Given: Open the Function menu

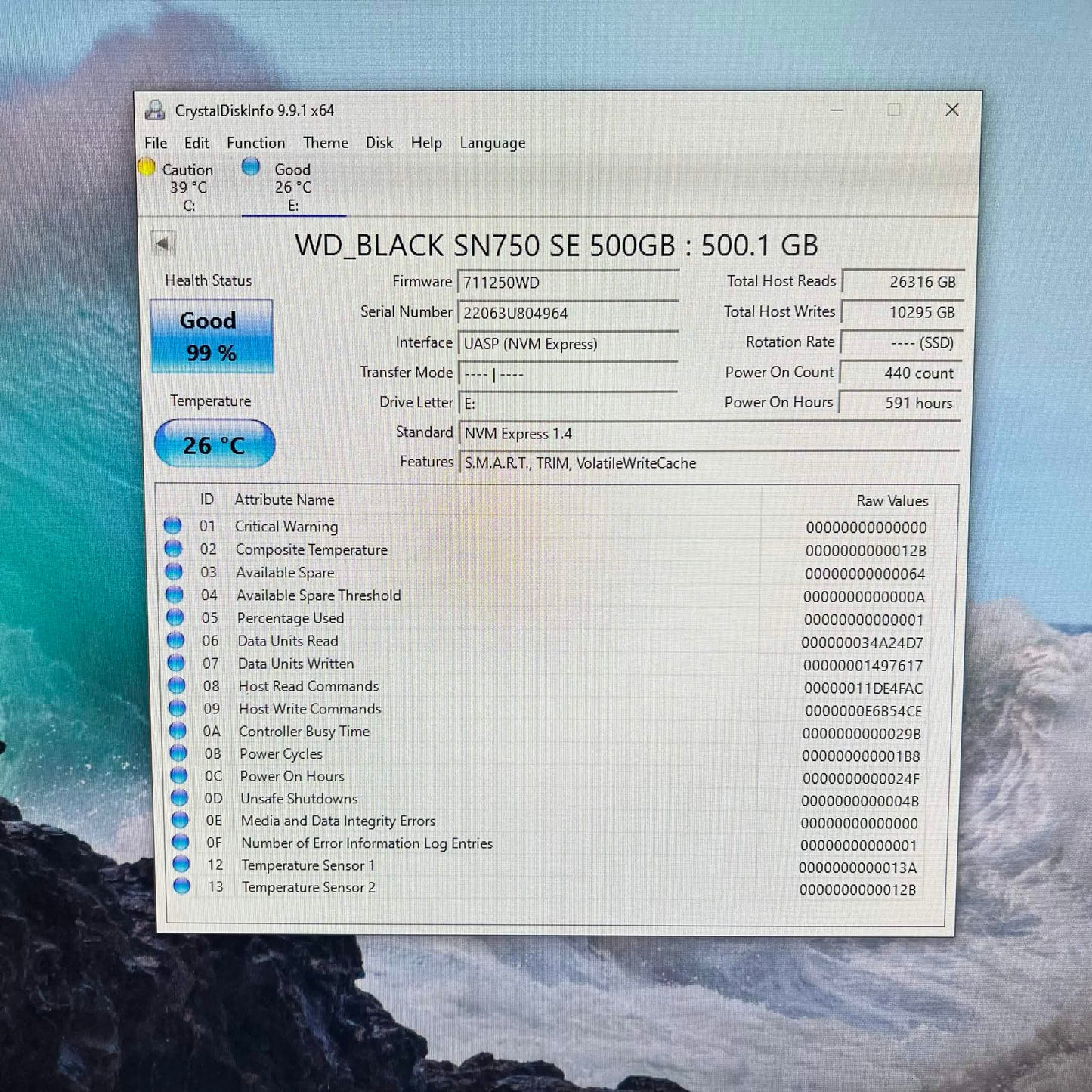Looking at the screenshot, I should click(256, 143).
